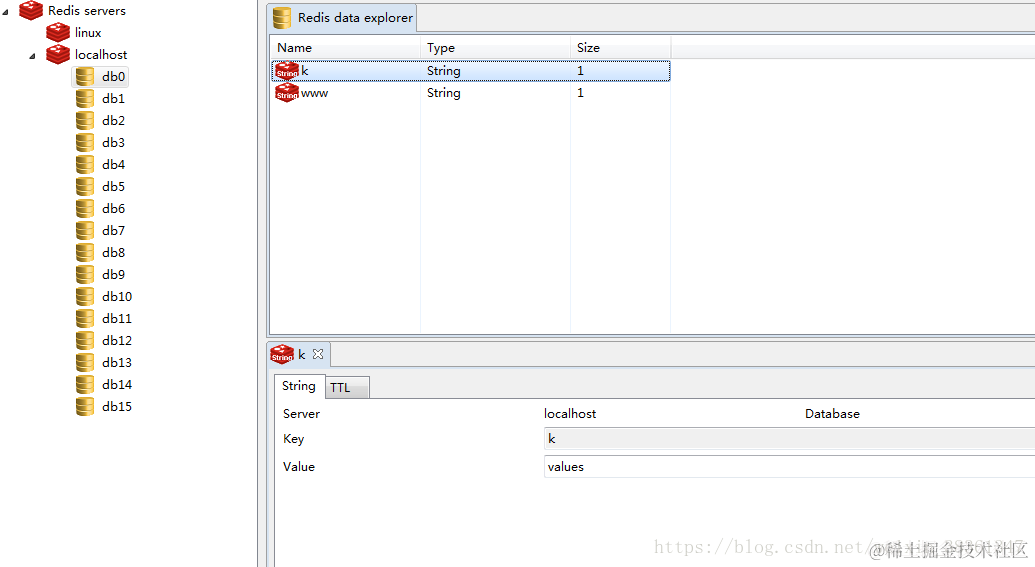
Task: Click the db2 database icon
Action: click(x=85, y=120)
